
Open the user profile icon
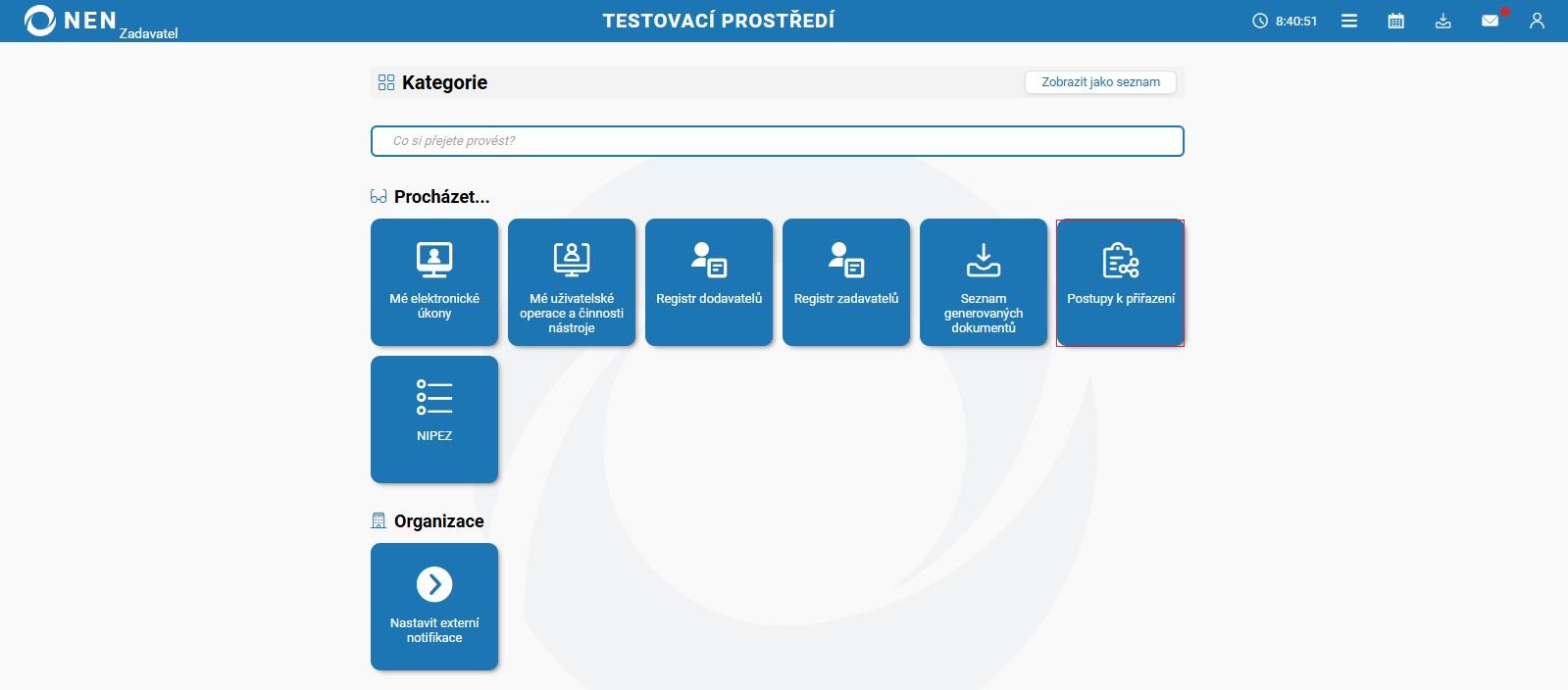pos(1537,21)
